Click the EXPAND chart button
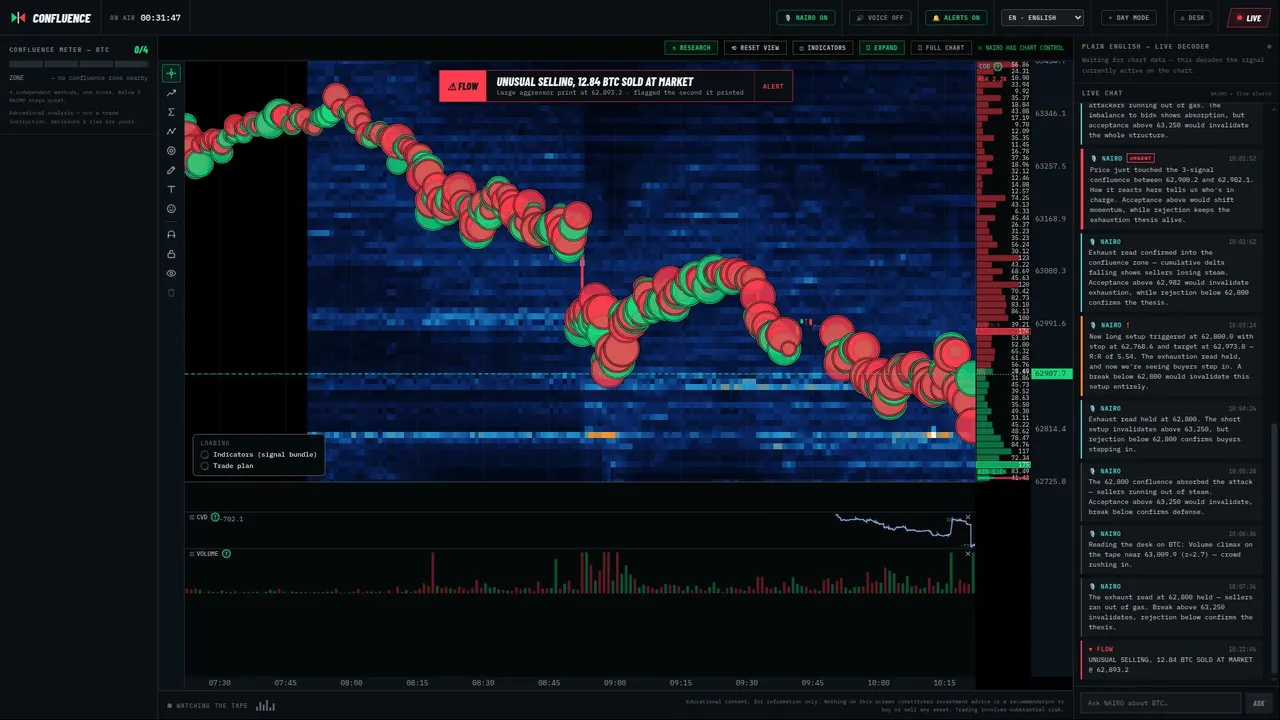 [x=882, y=48]
